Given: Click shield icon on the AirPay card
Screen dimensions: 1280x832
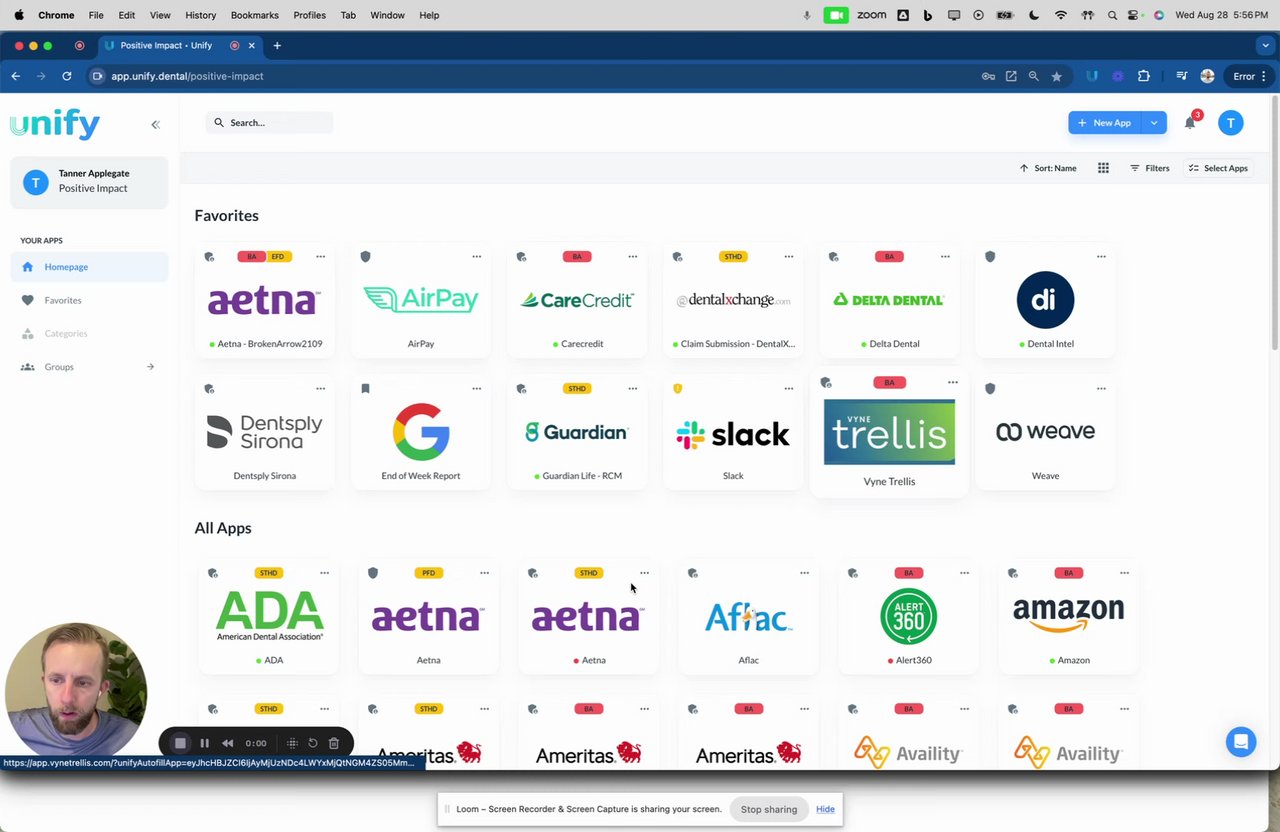Looking at the screenshot, I should point(365,257).
